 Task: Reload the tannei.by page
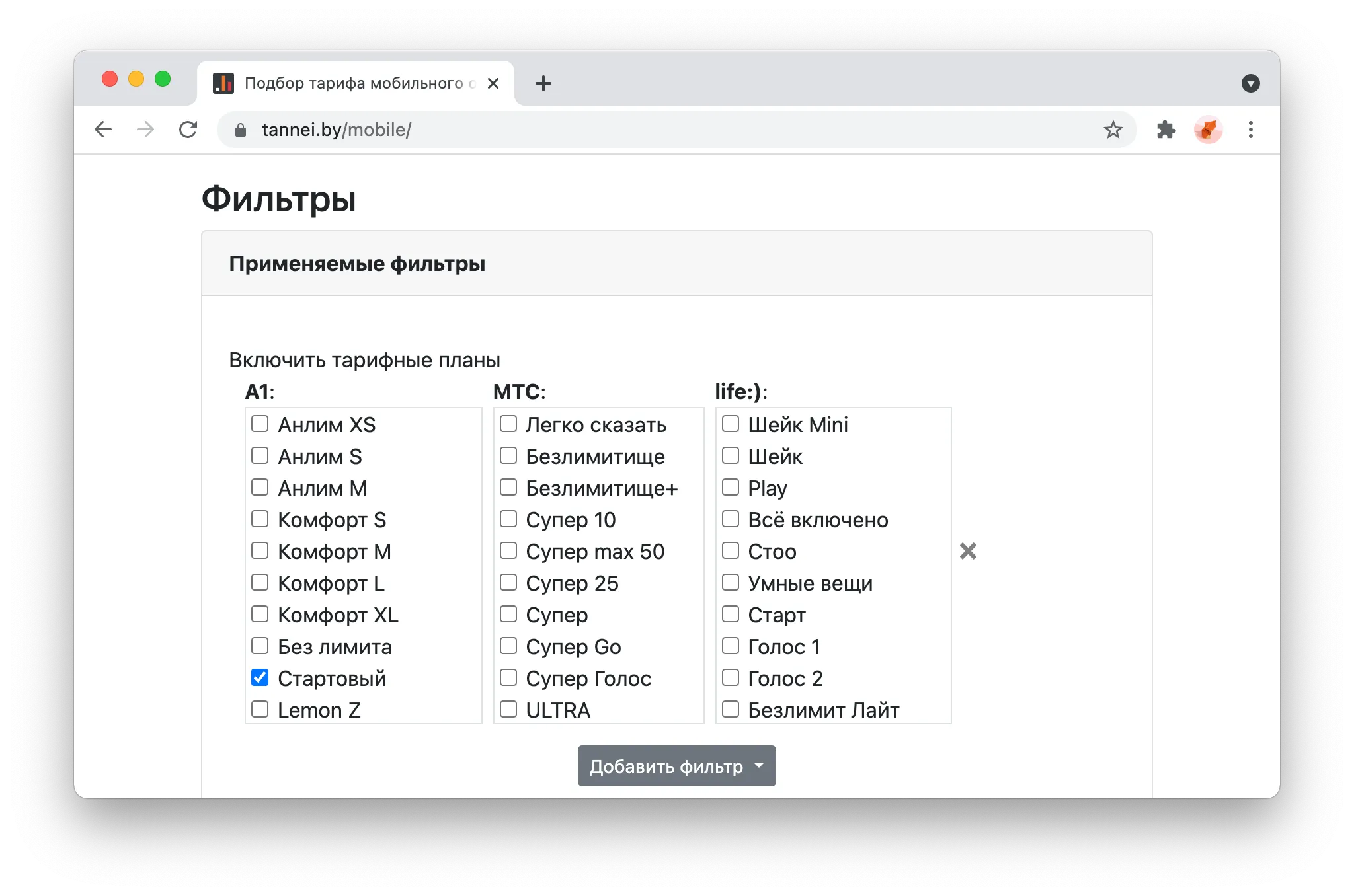[188, 130]
